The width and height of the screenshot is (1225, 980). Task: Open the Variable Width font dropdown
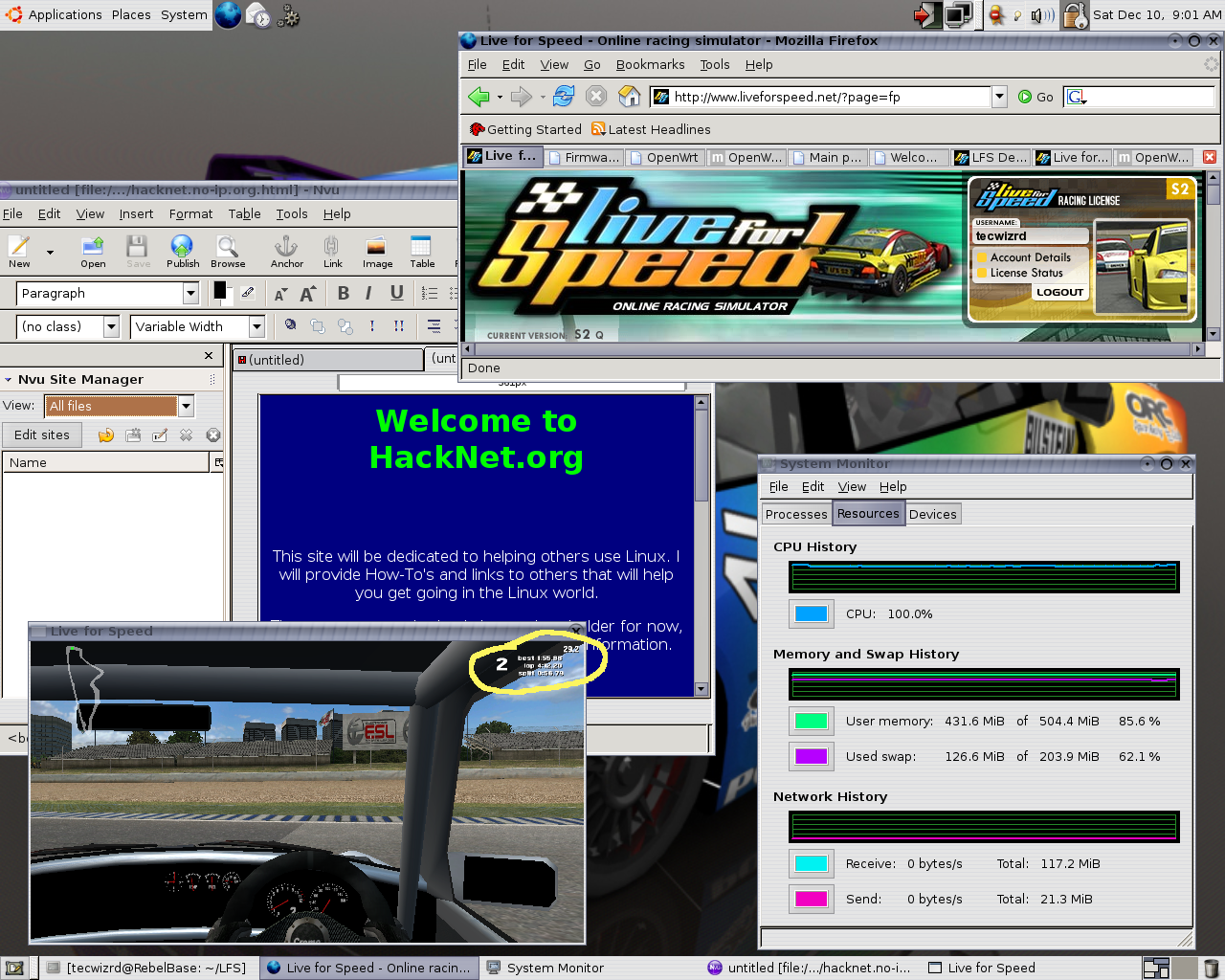[x=256, y=326]
